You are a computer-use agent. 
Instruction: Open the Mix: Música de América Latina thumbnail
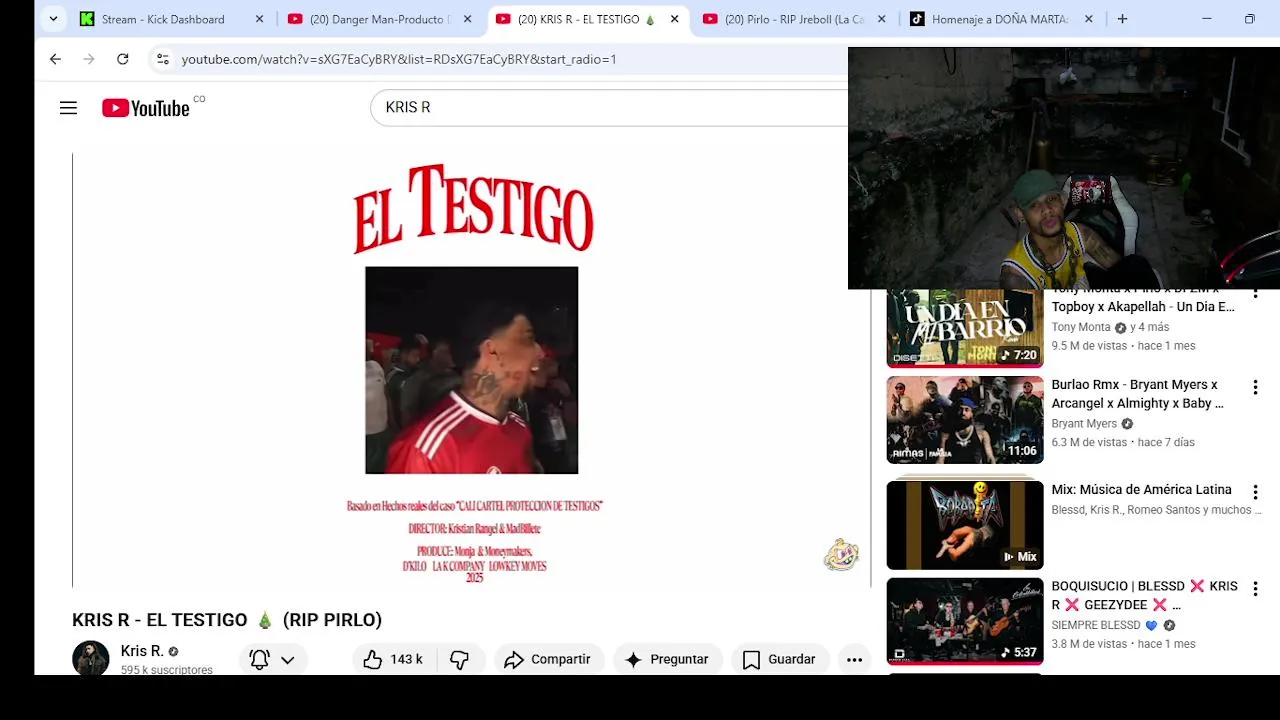(965, 525)
